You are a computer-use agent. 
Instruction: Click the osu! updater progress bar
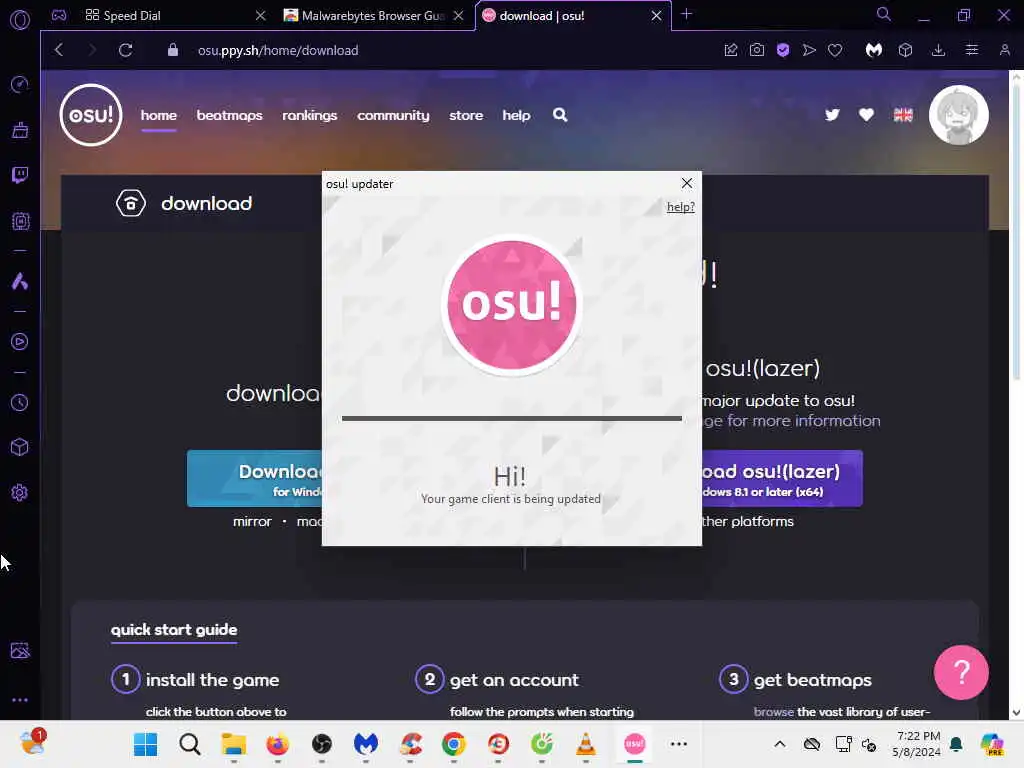[x=512, y=418]
